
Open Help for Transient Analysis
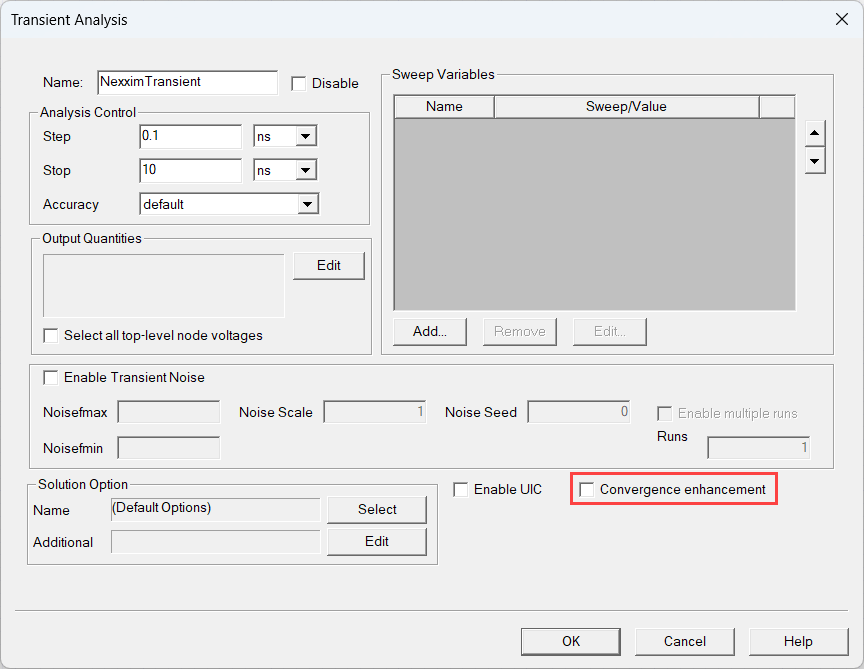[798, 641]
